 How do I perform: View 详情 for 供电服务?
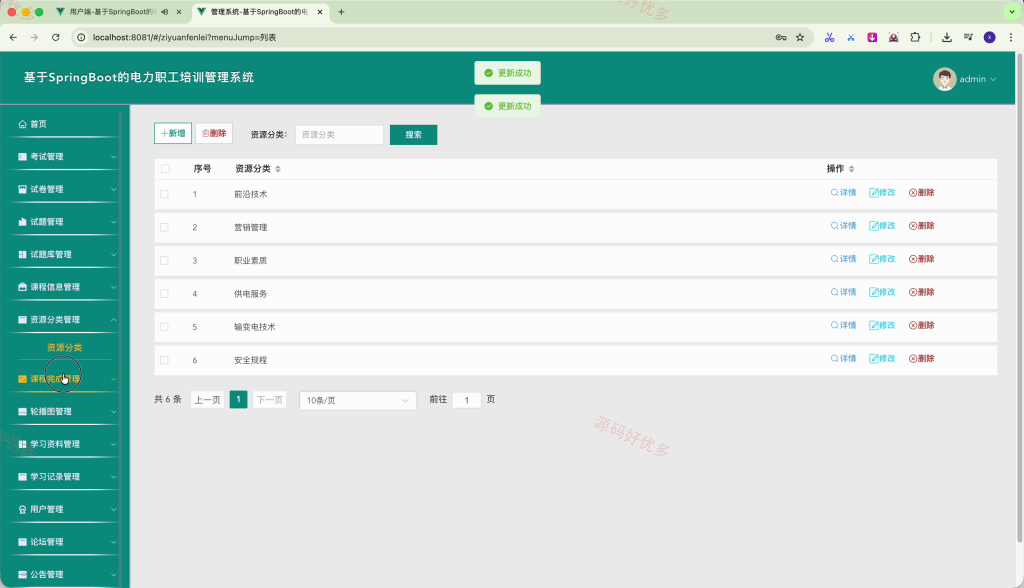pos(843,293)
